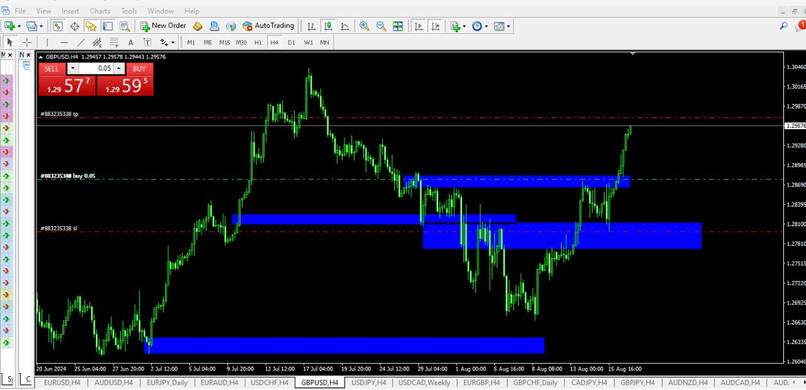Click the 0.05 volume input field
806x390 pixels.
click(96, 69)
